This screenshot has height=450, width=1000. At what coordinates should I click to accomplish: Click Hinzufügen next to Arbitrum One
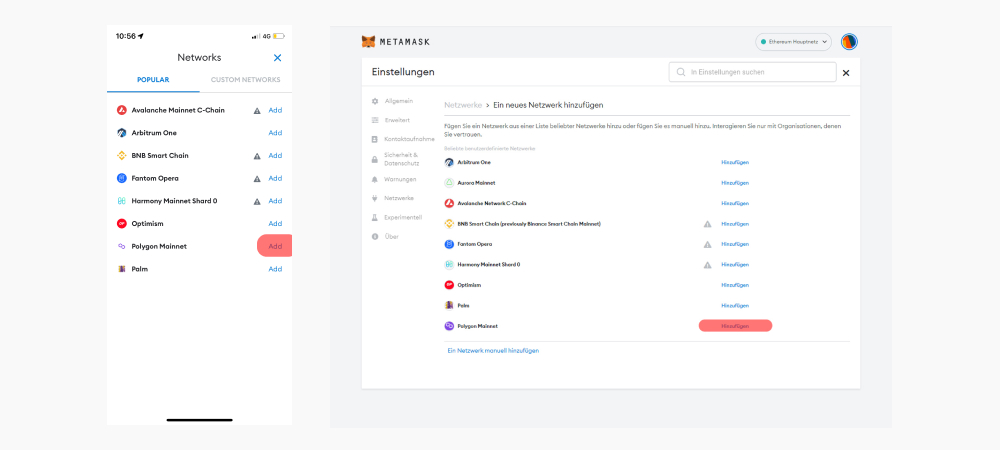pos(735,162)
